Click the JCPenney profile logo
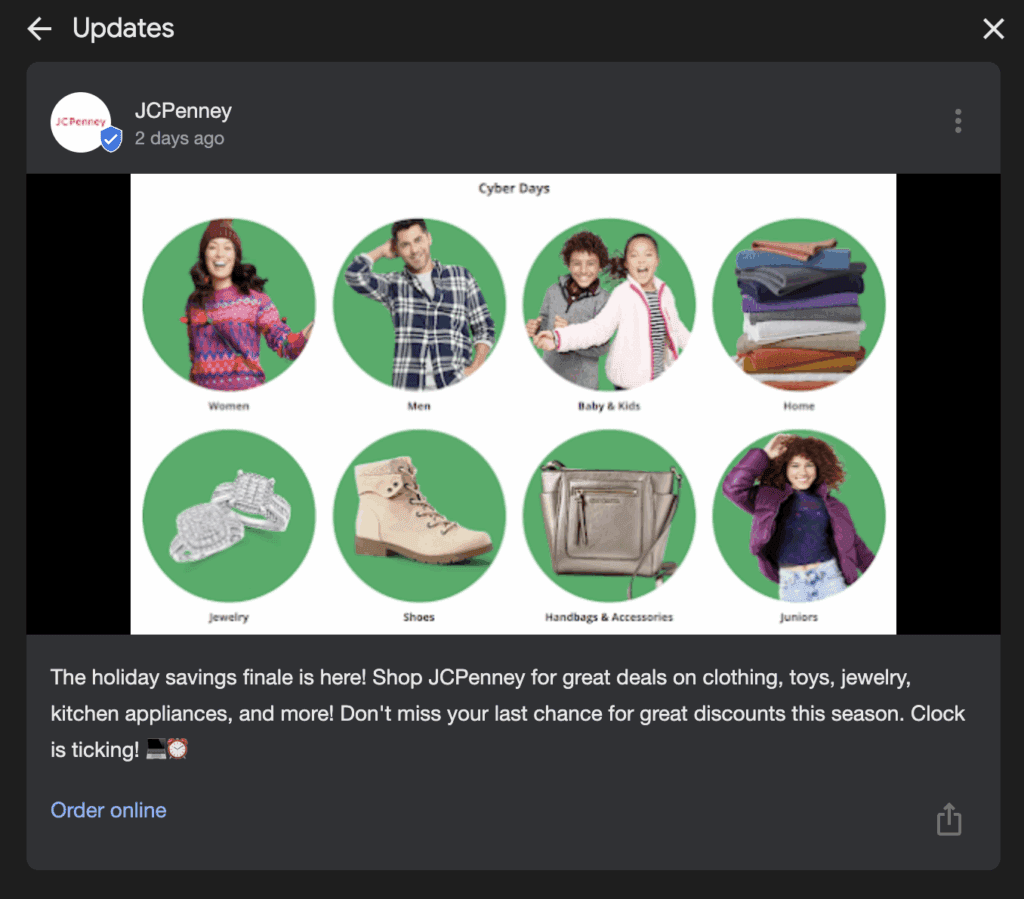Screen dimensions: 1024x899 (84, 120)
